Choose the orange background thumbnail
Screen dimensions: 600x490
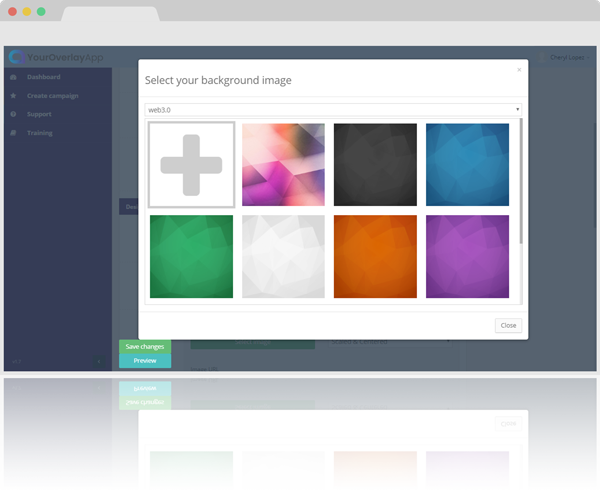375,256
